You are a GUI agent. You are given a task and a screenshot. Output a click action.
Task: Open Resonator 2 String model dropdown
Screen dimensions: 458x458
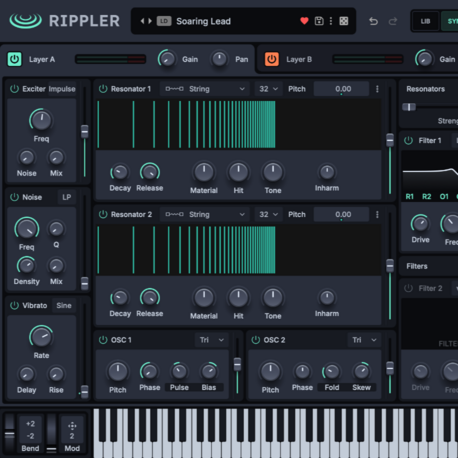(x=205, y=214)
